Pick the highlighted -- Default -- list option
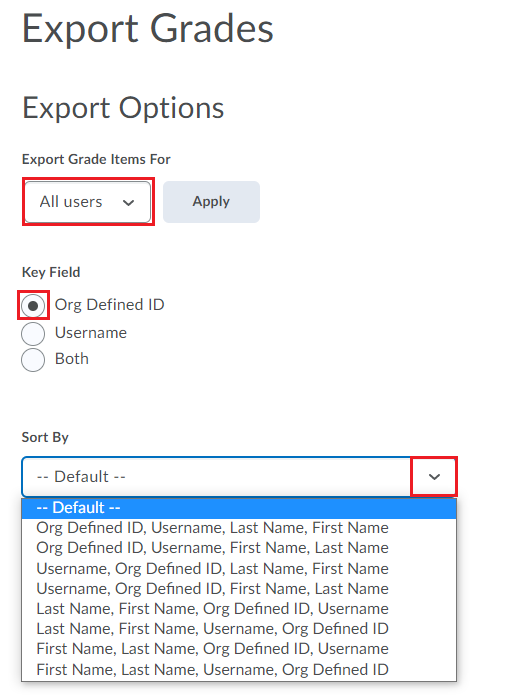 [x=239, y=508]
